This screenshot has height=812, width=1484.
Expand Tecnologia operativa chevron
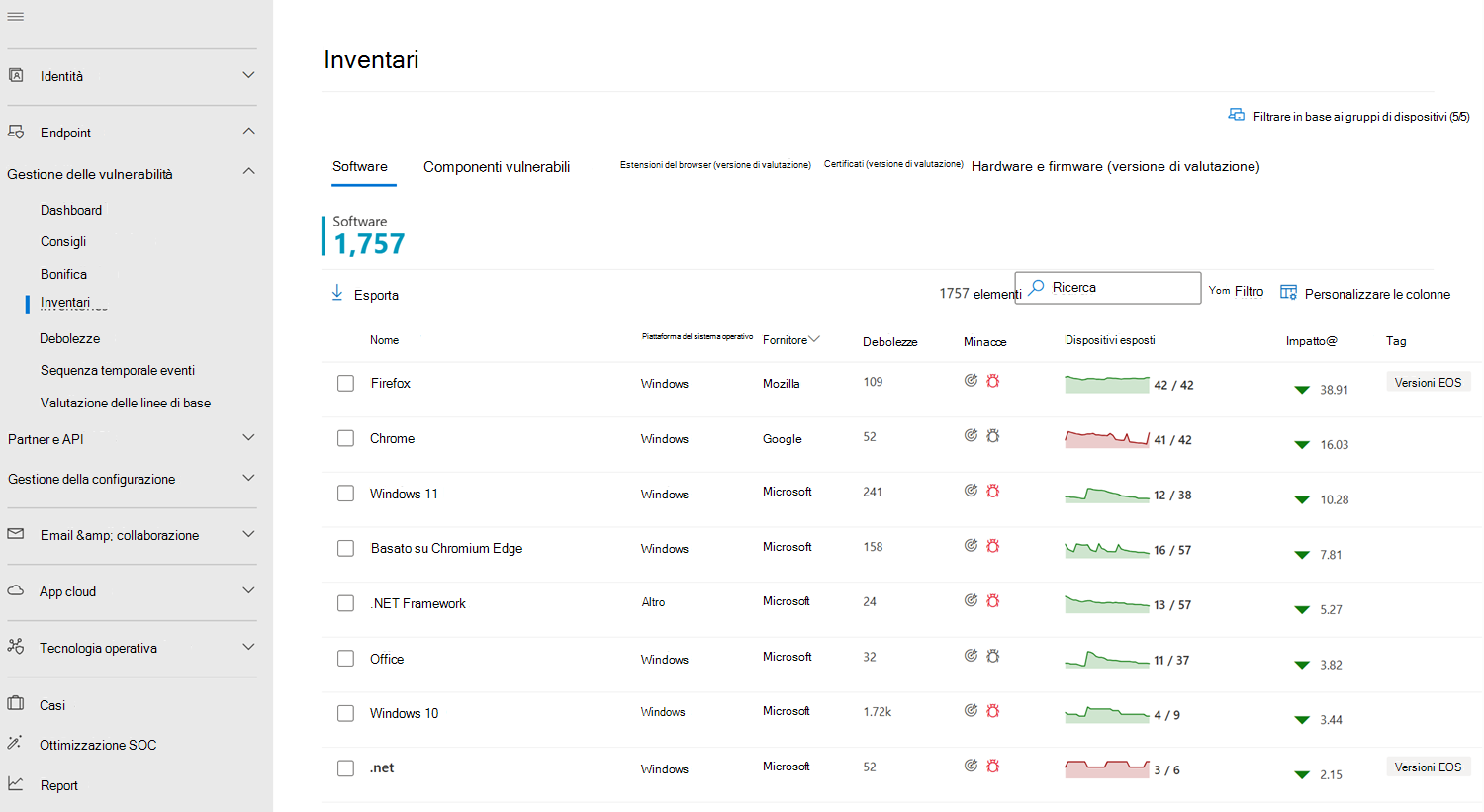248,647
